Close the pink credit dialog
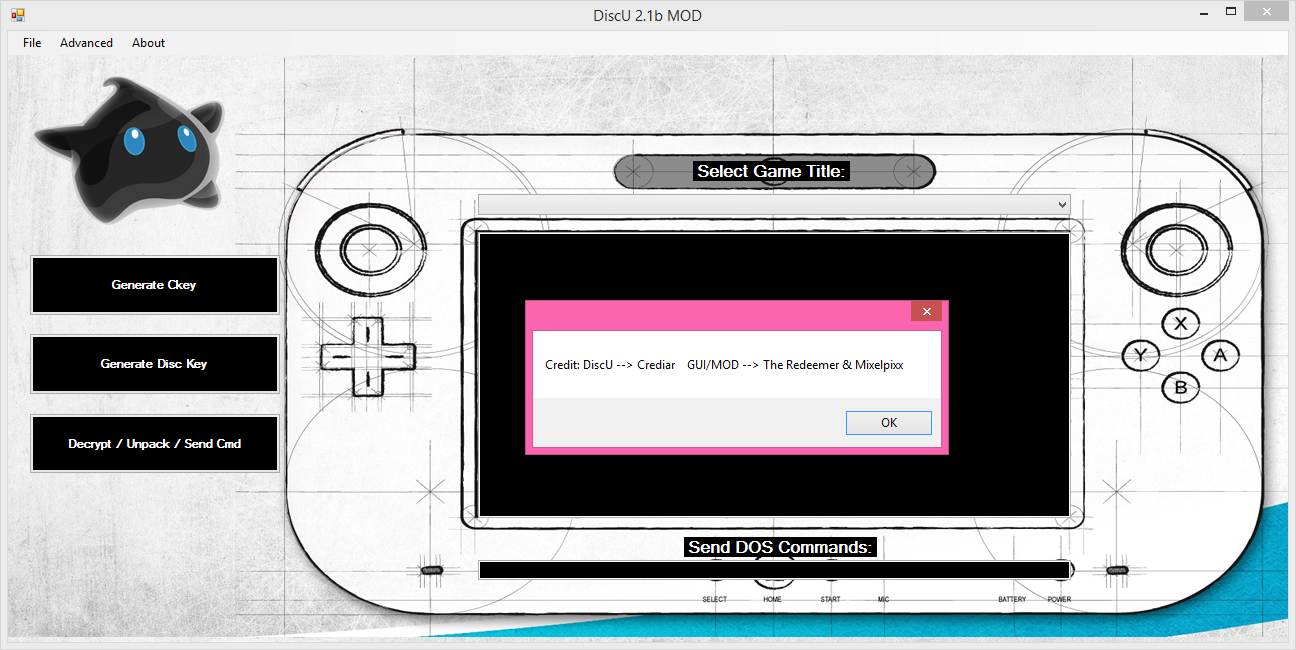This screenshot has width=1296, height=650. coord(926,312)
